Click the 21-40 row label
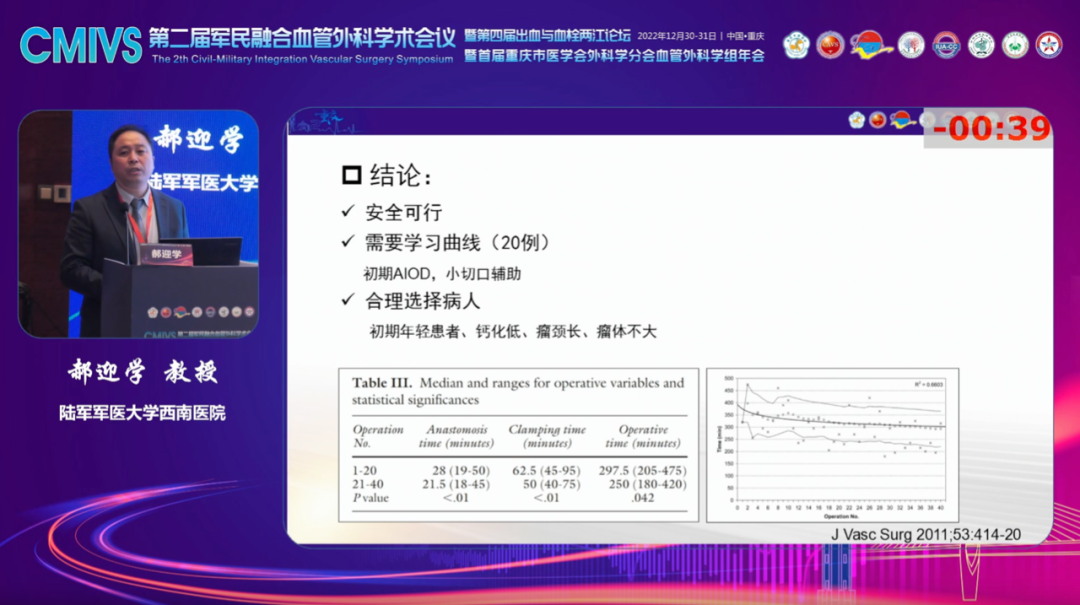Viewport: 1080px width, 605px height. pos(368,484)
